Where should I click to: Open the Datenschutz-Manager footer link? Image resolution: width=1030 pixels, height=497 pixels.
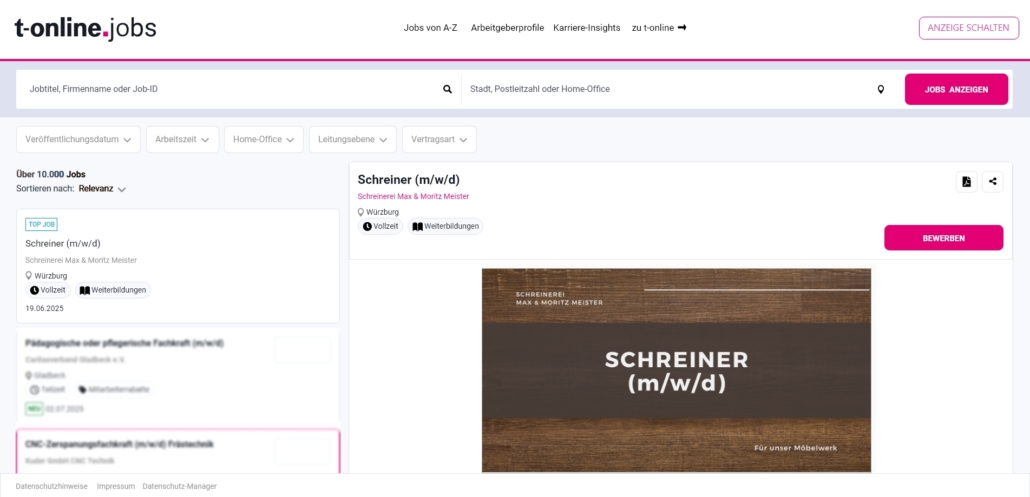[179, 486]
